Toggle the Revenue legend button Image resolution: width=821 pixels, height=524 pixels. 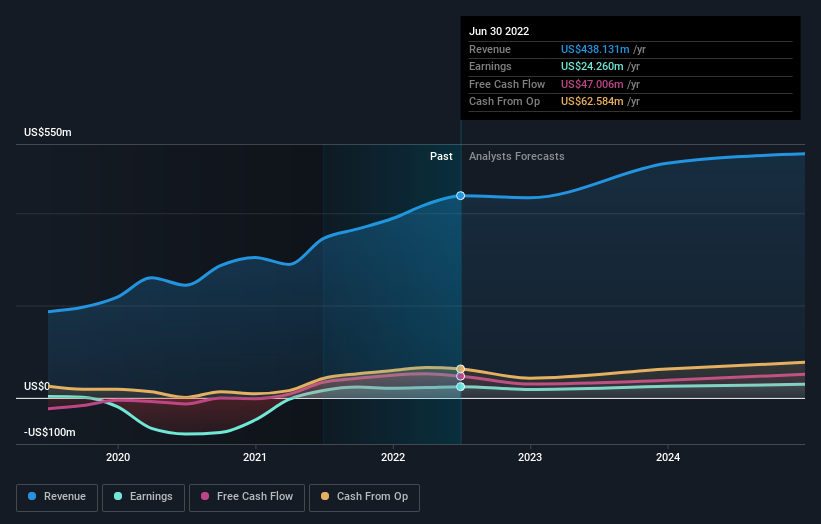coord(57,497)
